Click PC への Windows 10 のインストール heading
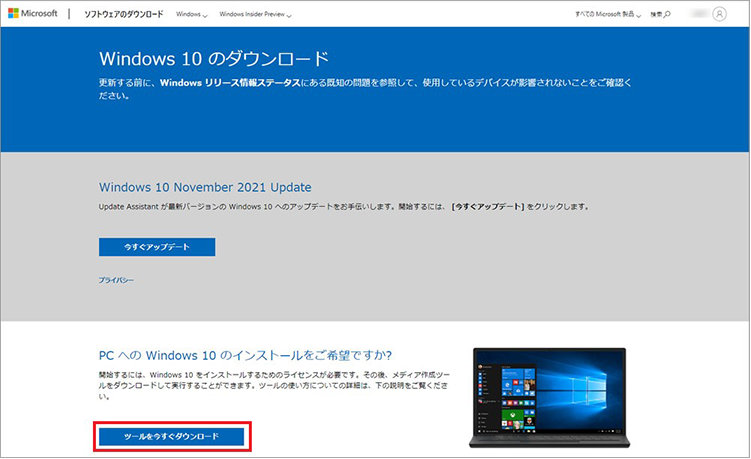Image resolution: width=751 pixels, height=459 pixels. pyautogui.click(x=245, y=355)
